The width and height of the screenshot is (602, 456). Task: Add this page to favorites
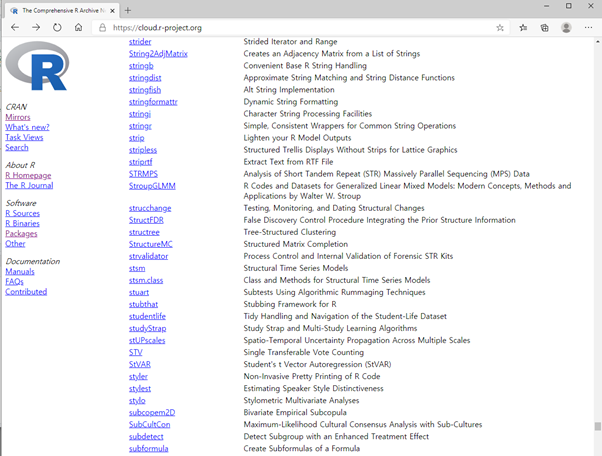tap(499, 28)
